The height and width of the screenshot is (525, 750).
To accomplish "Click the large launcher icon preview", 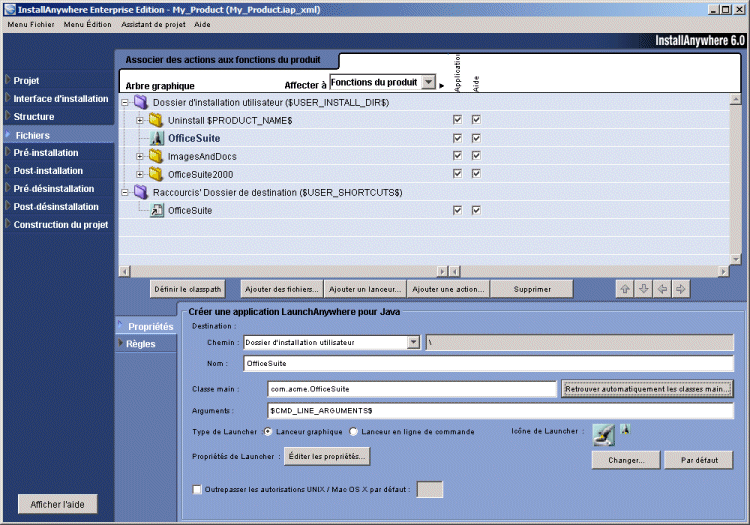I will [603, 434].
